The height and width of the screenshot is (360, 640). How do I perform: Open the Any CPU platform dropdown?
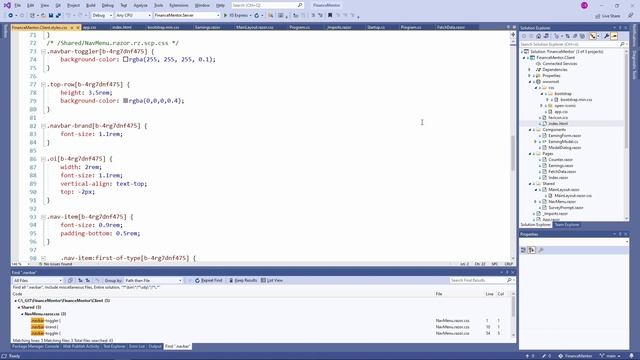[133, 16]
